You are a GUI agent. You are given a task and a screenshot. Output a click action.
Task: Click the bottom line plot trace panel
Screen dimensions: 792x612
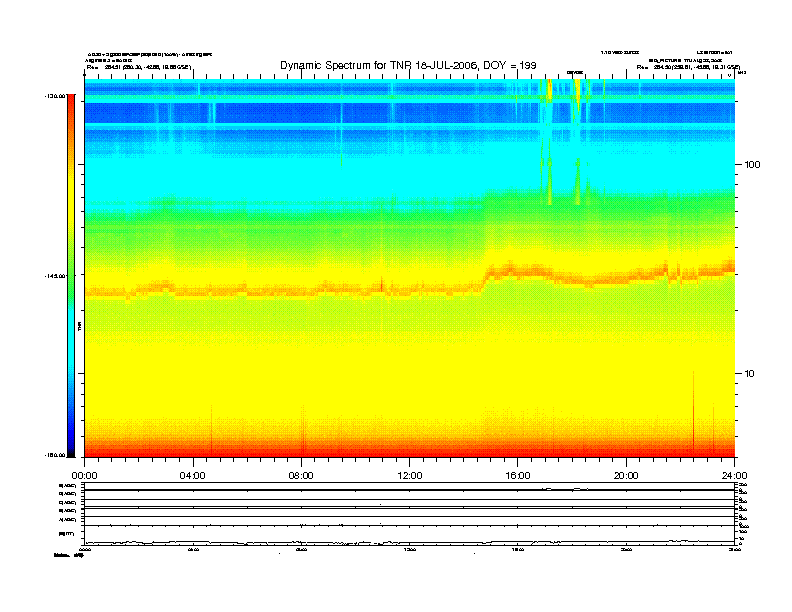(409, 535)
